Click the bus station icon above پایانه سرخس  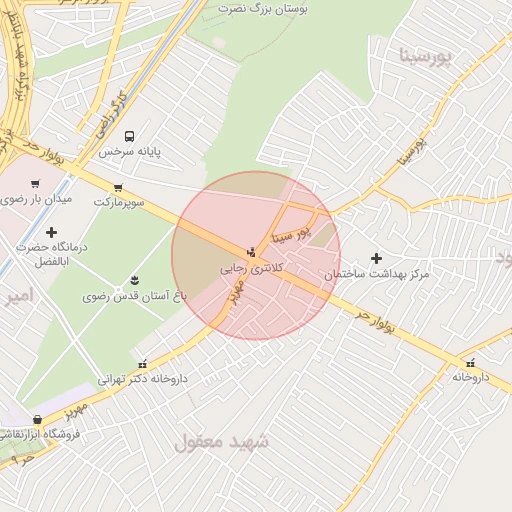pyautogui.click(x=129, y=136)
